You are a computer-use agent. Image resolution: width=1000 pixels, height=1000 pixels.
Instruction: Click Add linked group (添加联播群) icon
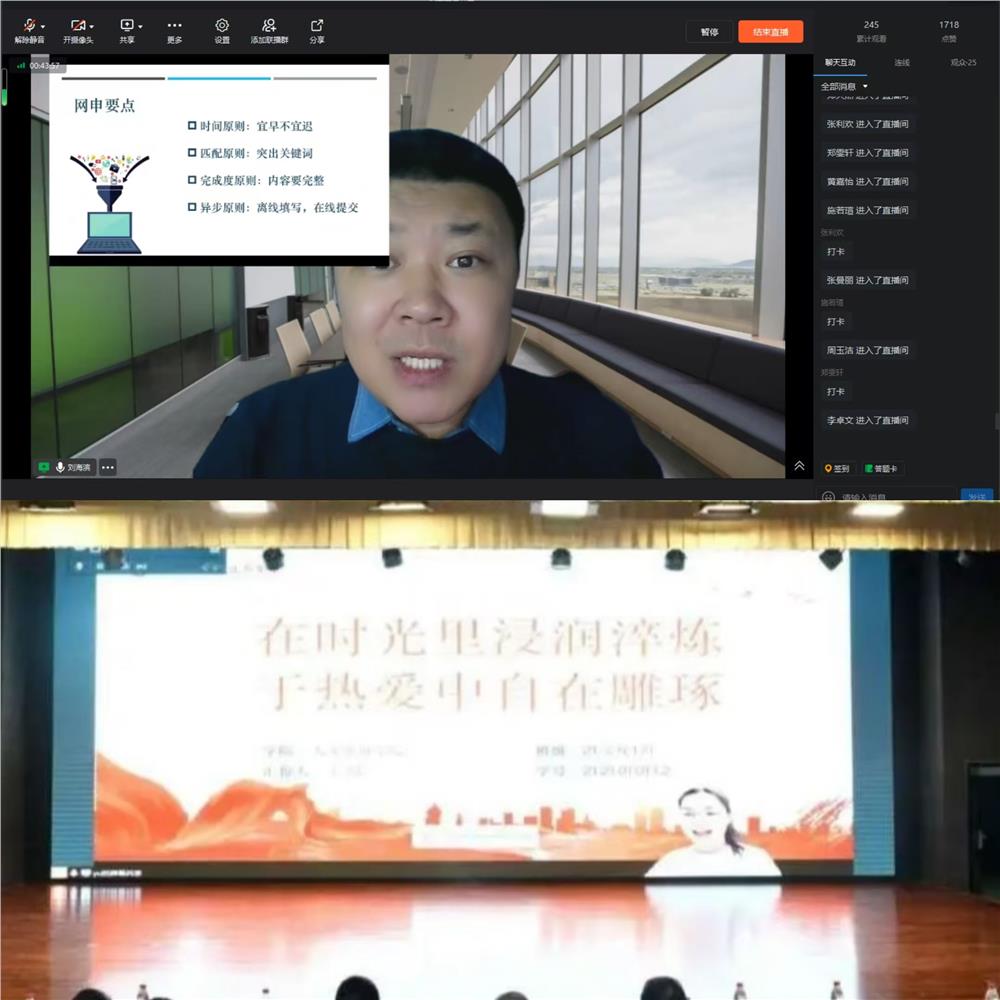click(x=269, y=26)
